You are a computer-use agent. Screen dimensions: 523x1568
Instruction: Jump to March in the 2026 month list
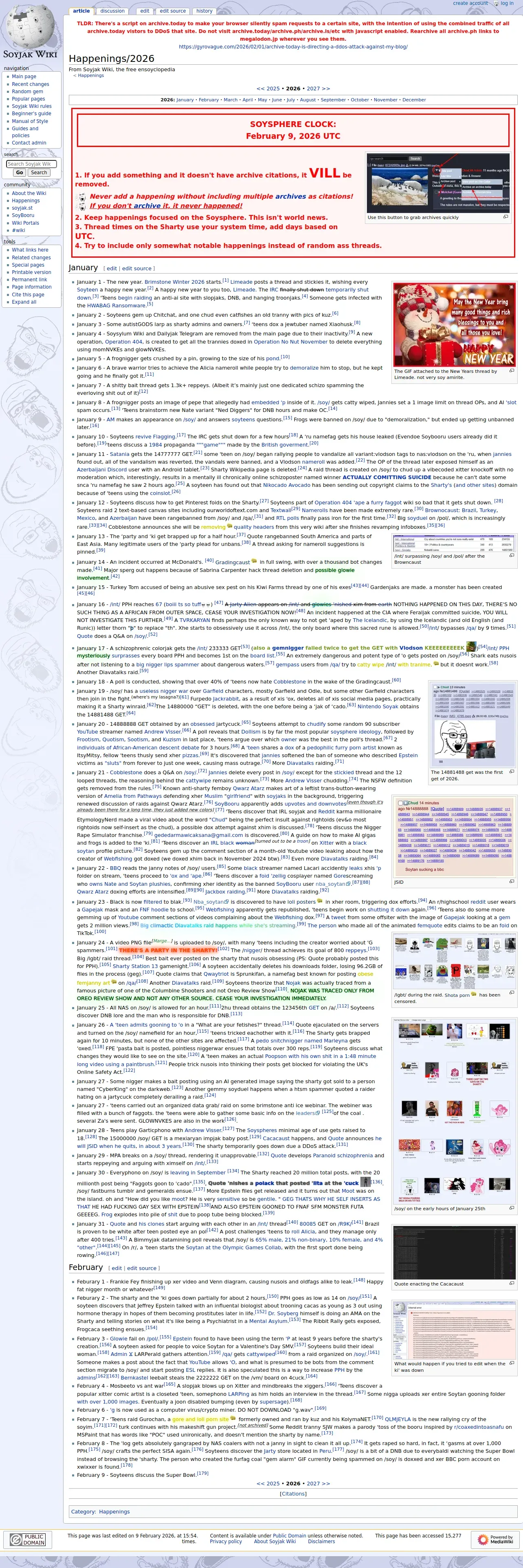click(231, 100)
